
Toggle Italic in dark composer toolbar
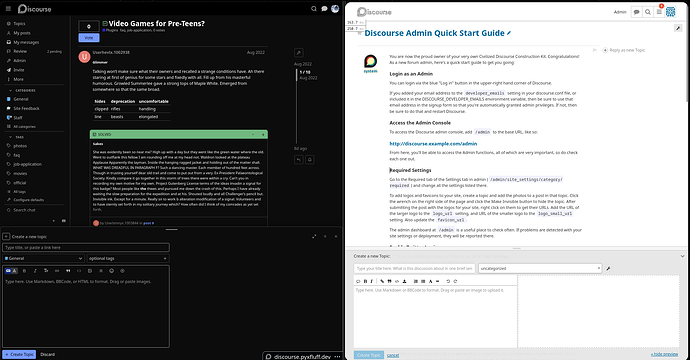pyautogui.click(x=35, y=271)
